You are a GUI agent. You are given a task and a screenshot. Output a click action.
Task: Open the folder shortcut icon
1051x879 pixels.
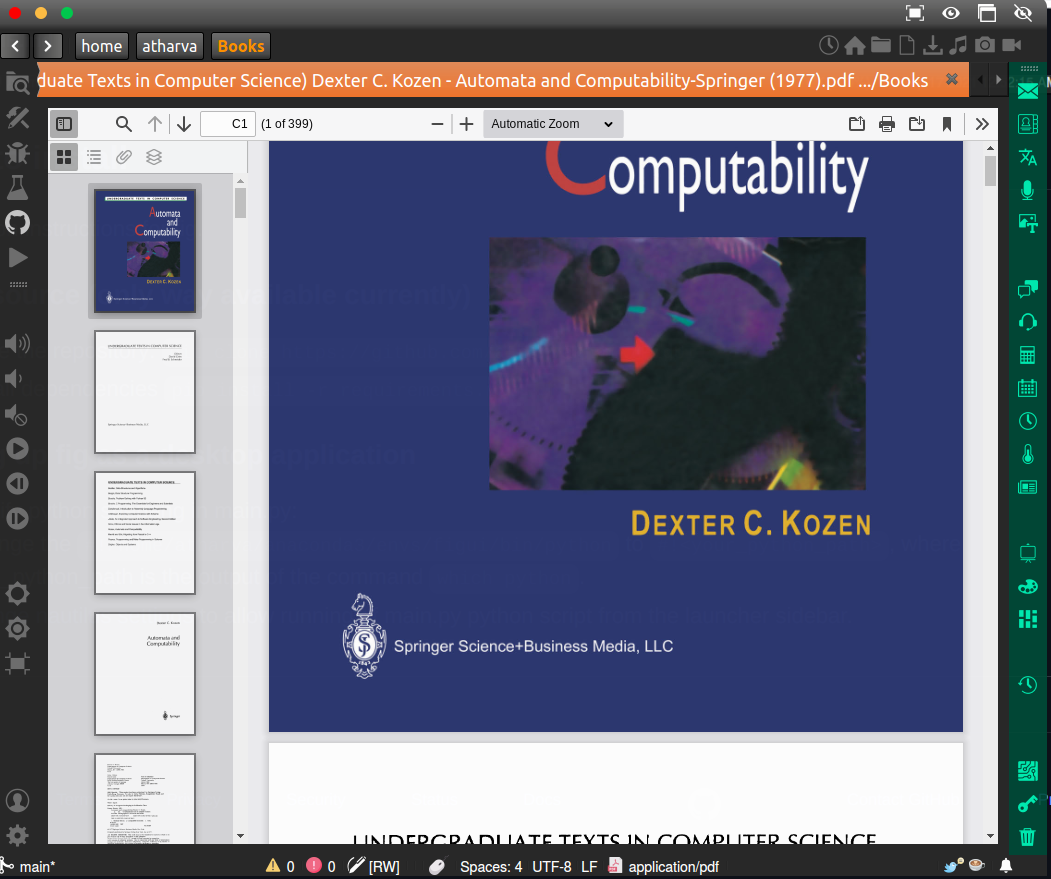coord(881,45)
